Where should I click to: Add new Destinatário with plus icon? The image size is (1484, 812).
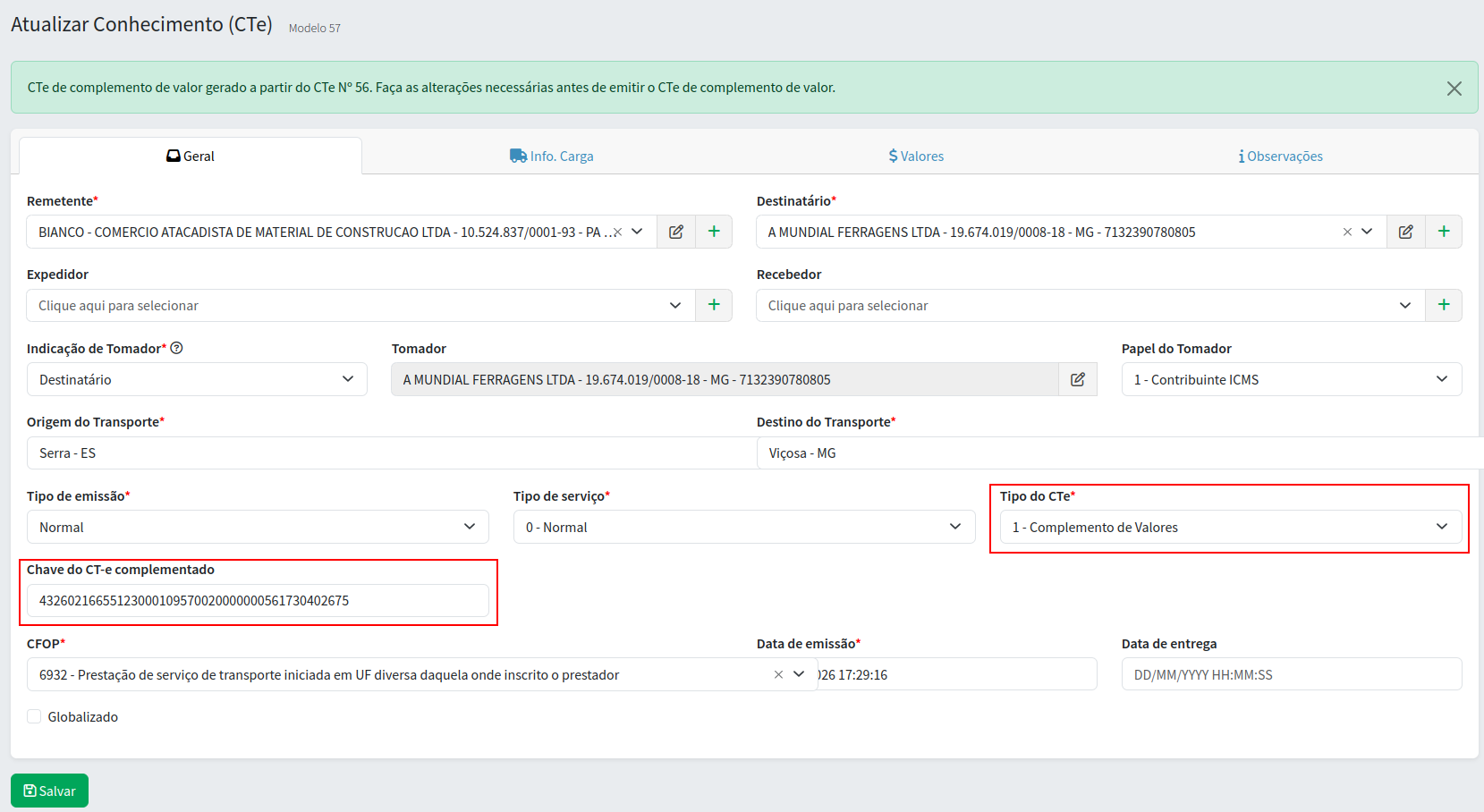click(1444, 232)
